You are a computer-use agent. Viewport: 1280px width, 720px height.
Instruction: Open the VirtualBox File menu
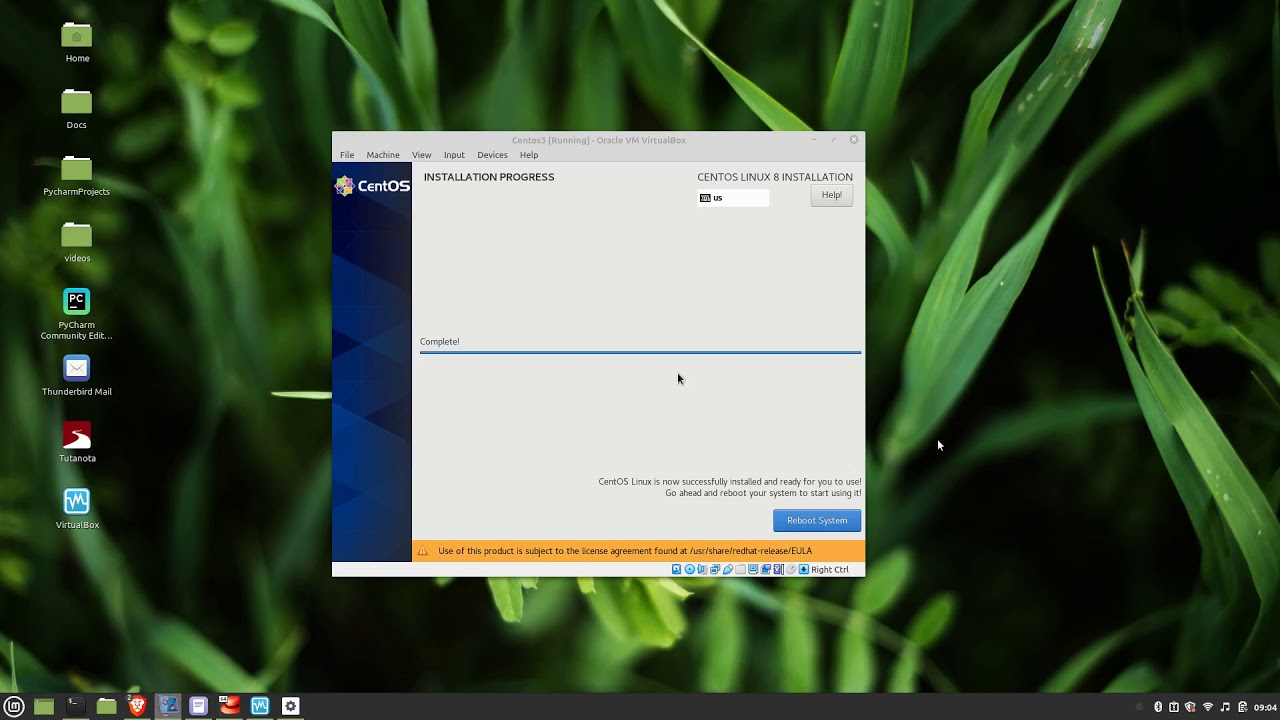(x=347, y=155)
